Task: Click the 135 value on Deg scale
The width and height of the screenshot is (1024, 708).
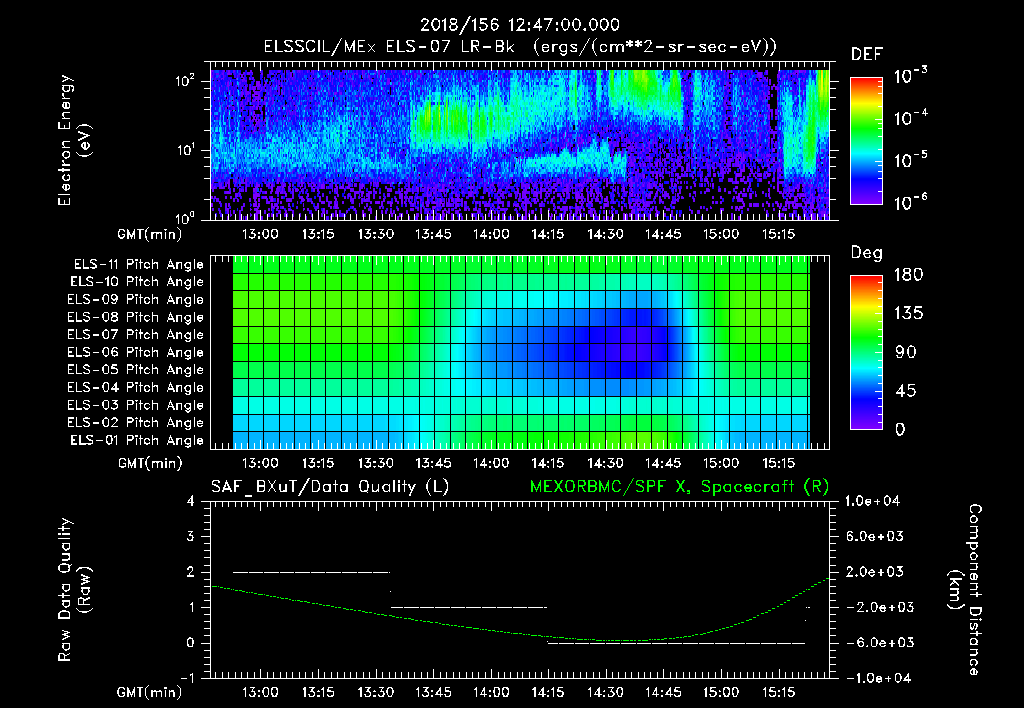Action: click(x=908, y=314)
